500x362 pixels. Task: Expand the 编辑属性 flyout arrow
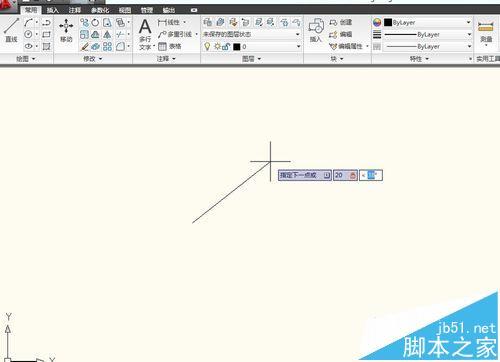point(367,46)
